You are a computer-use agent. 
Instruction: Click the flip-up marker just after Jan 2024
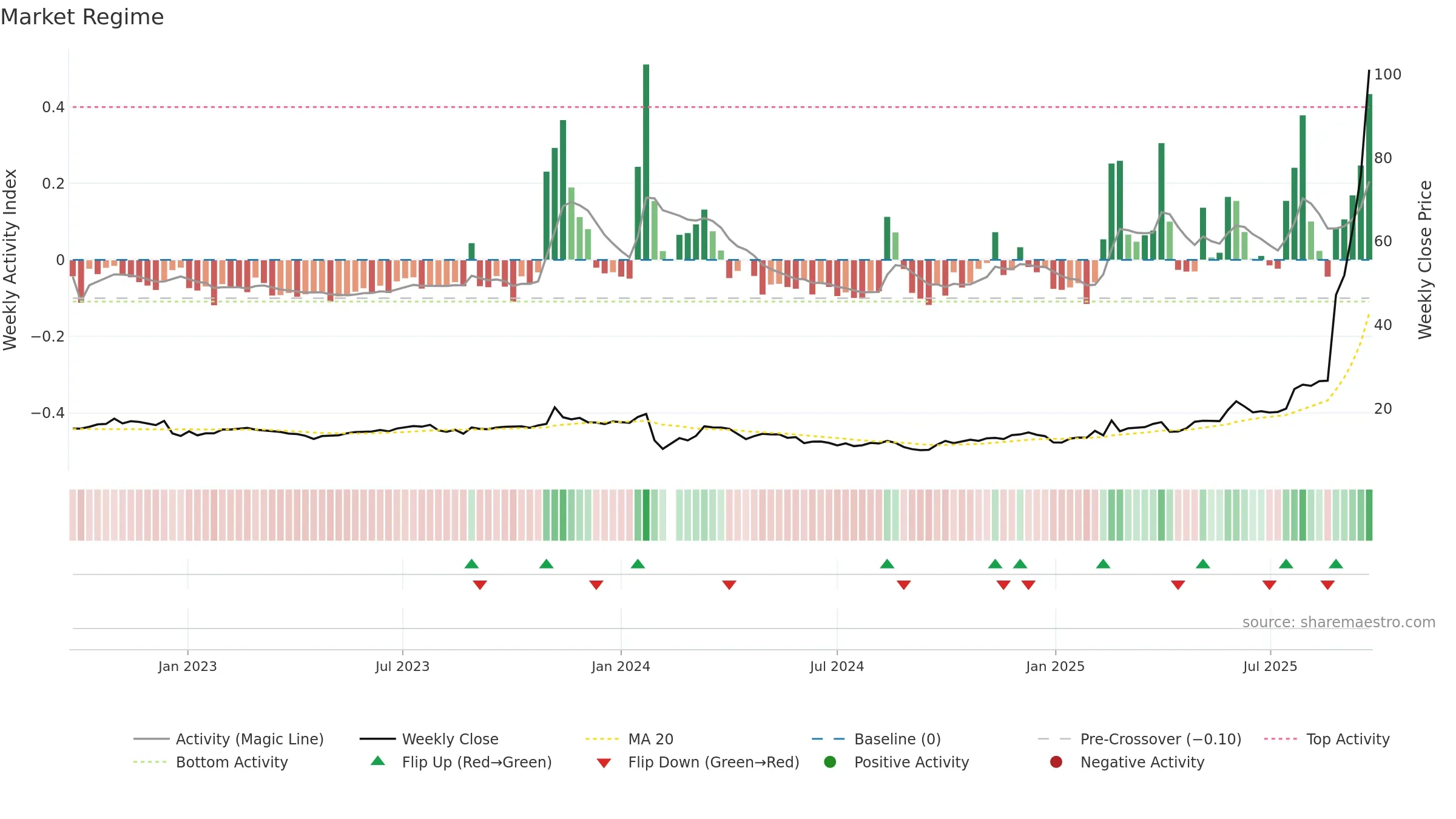(638, 564)
